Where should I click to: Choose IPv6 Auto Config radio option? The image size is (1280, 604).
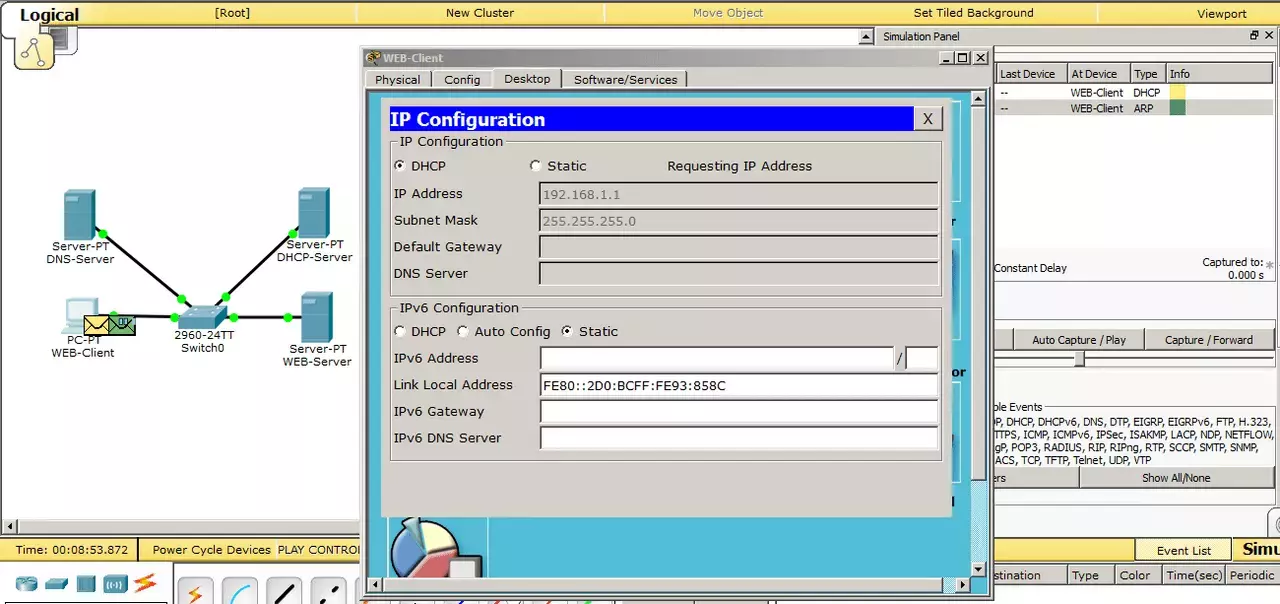(x=463, y=331)
